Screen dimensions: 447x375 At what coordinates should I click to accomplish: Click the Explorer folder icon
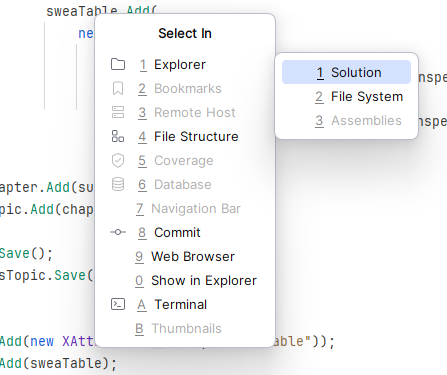tap(118, 64)
